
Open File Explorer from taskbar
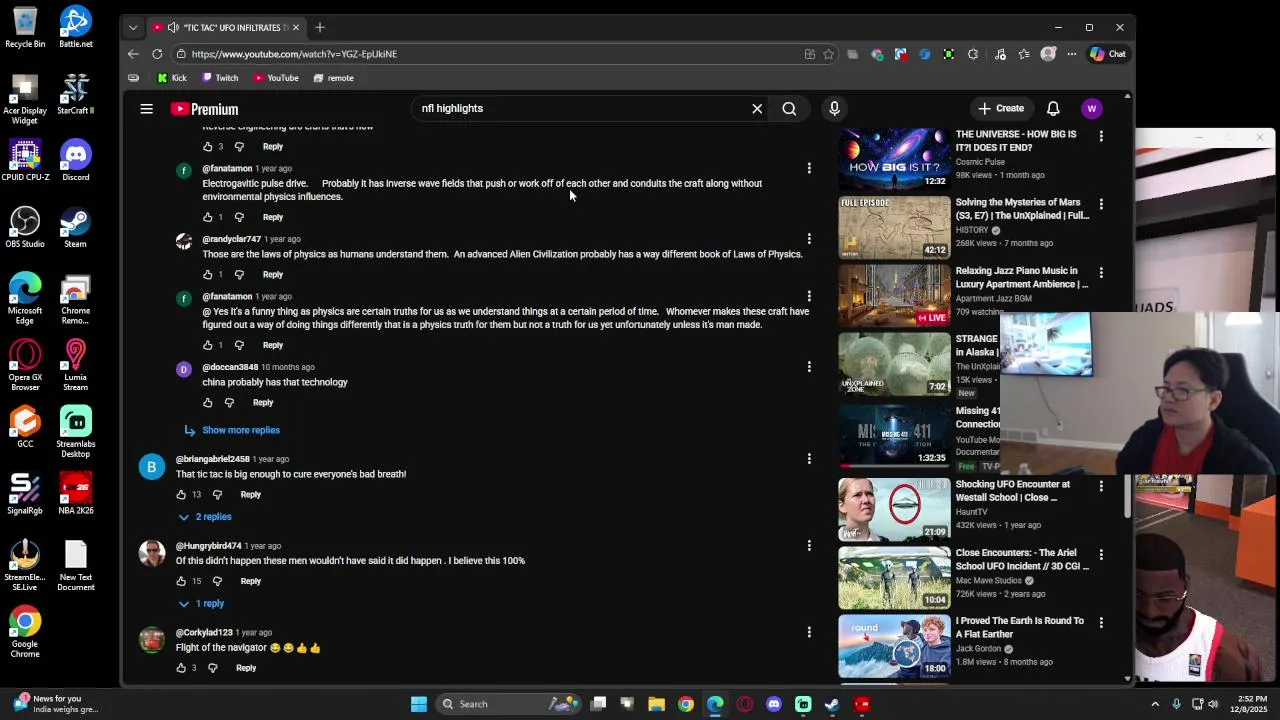click(656, 704)
